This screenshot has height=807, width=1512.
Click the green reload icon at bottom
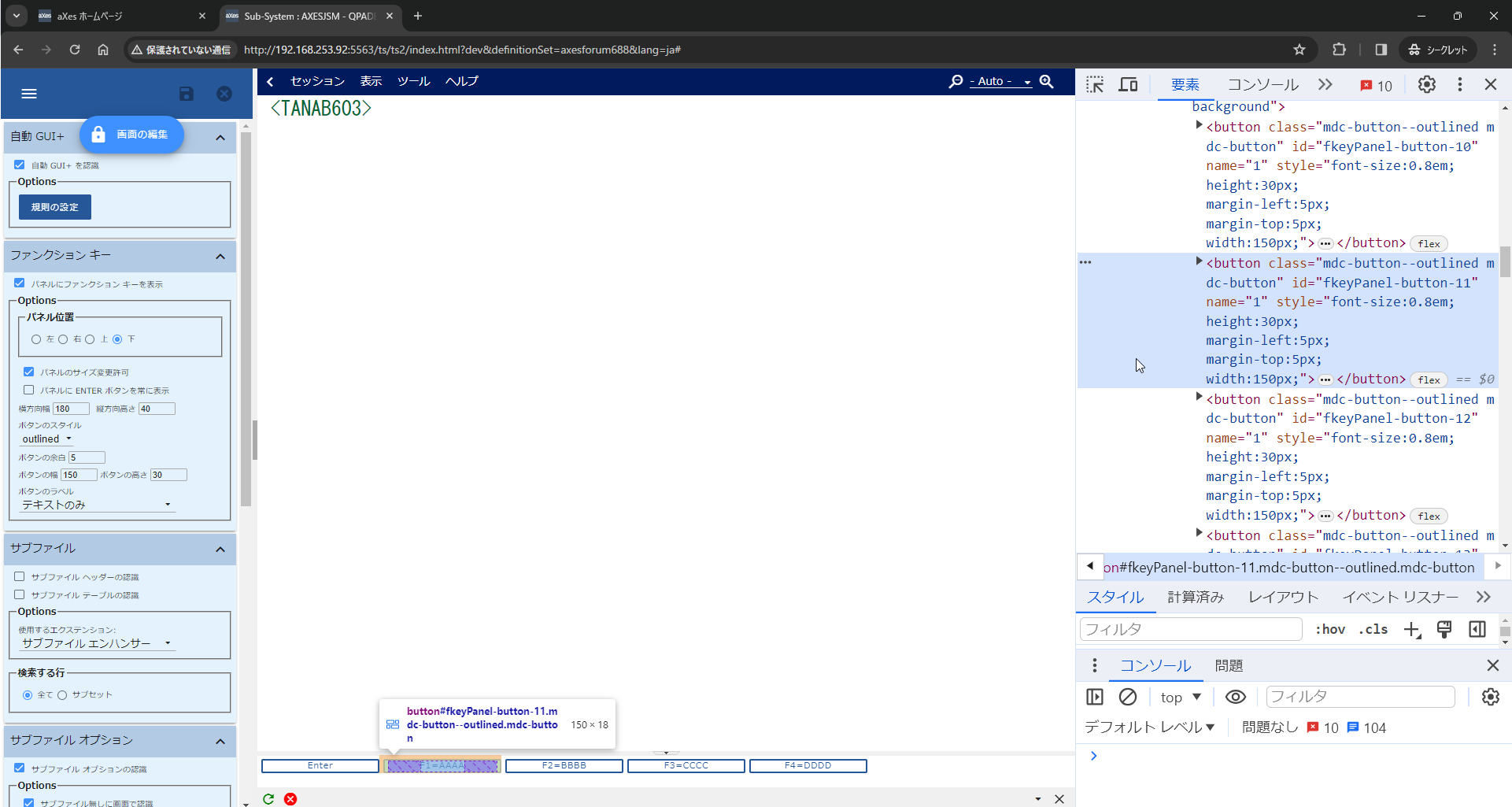pyautogui.click(x=268, y=798)
